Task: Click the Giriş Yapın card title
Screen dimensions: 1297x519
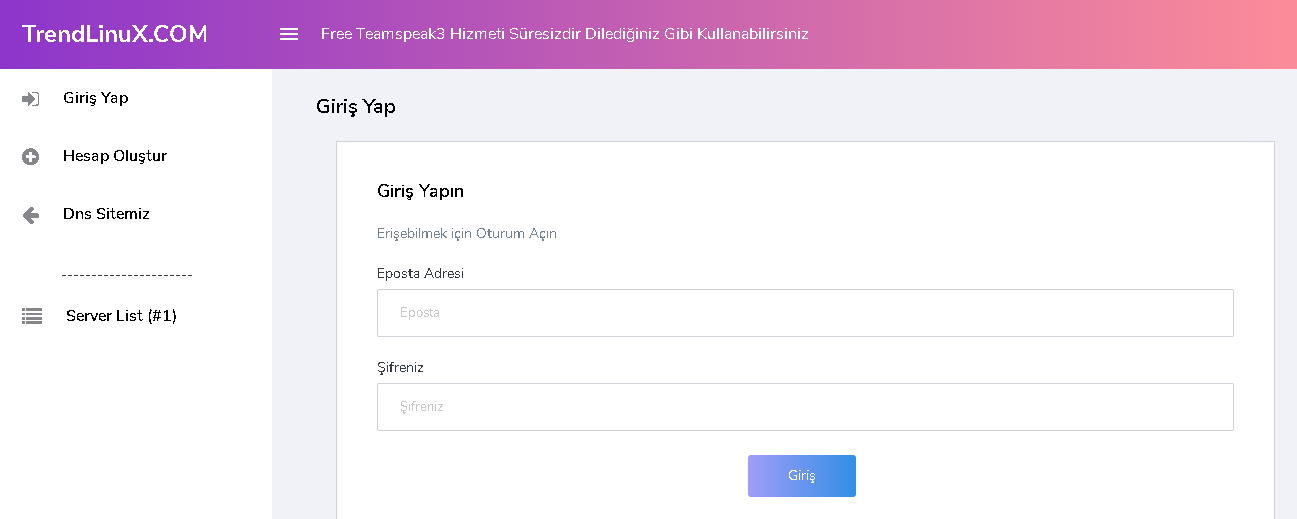Action: tap(420, 191)
